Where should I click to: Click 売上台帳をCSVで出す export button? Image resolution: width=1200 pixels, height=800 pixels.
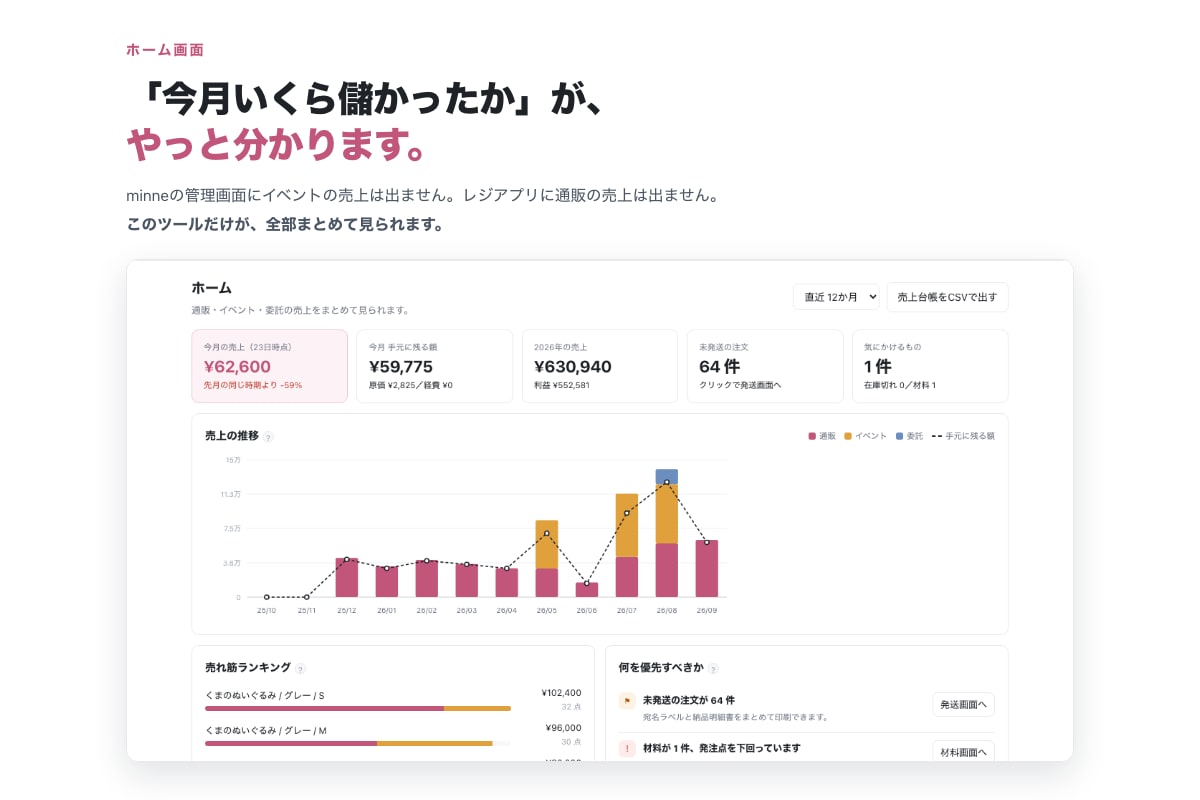click(x=947, y=297)
